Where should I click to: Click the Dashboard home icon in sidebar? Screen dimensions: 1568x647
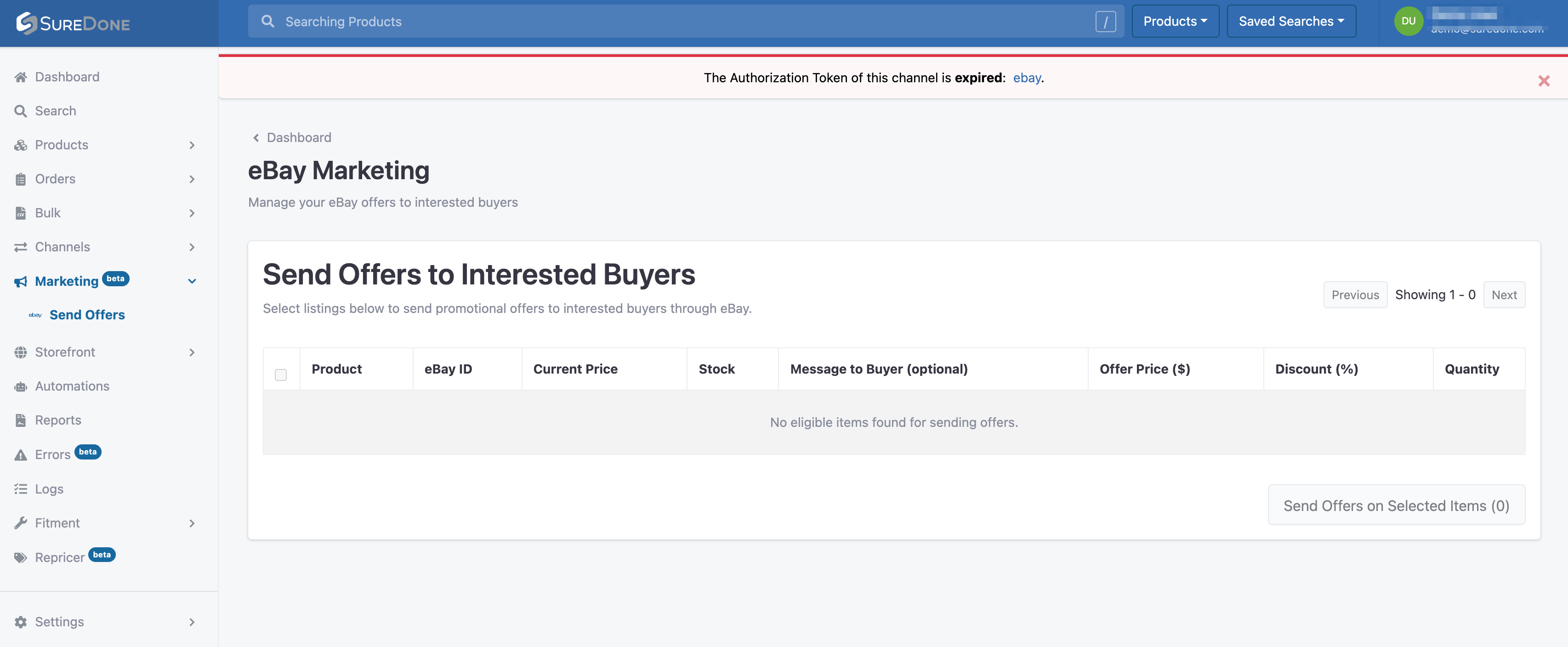point(21,77)
